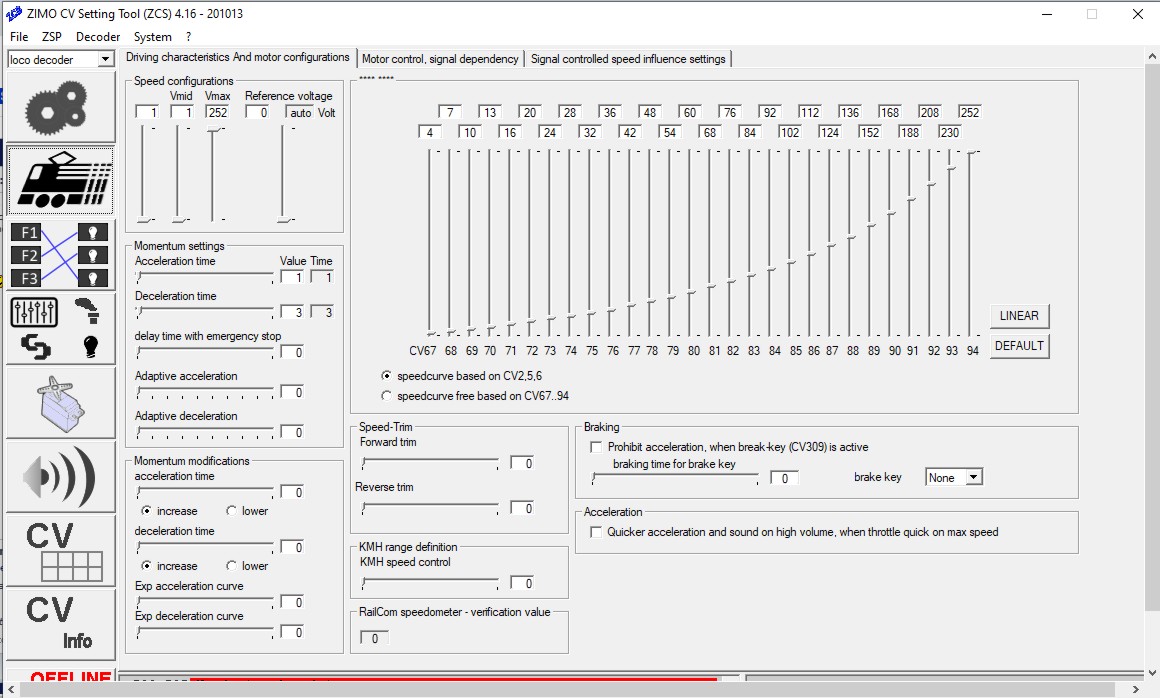The height and width of the screenshot is (698, 1160).
Task: Open the CV table grid icon
Action: 60,550
